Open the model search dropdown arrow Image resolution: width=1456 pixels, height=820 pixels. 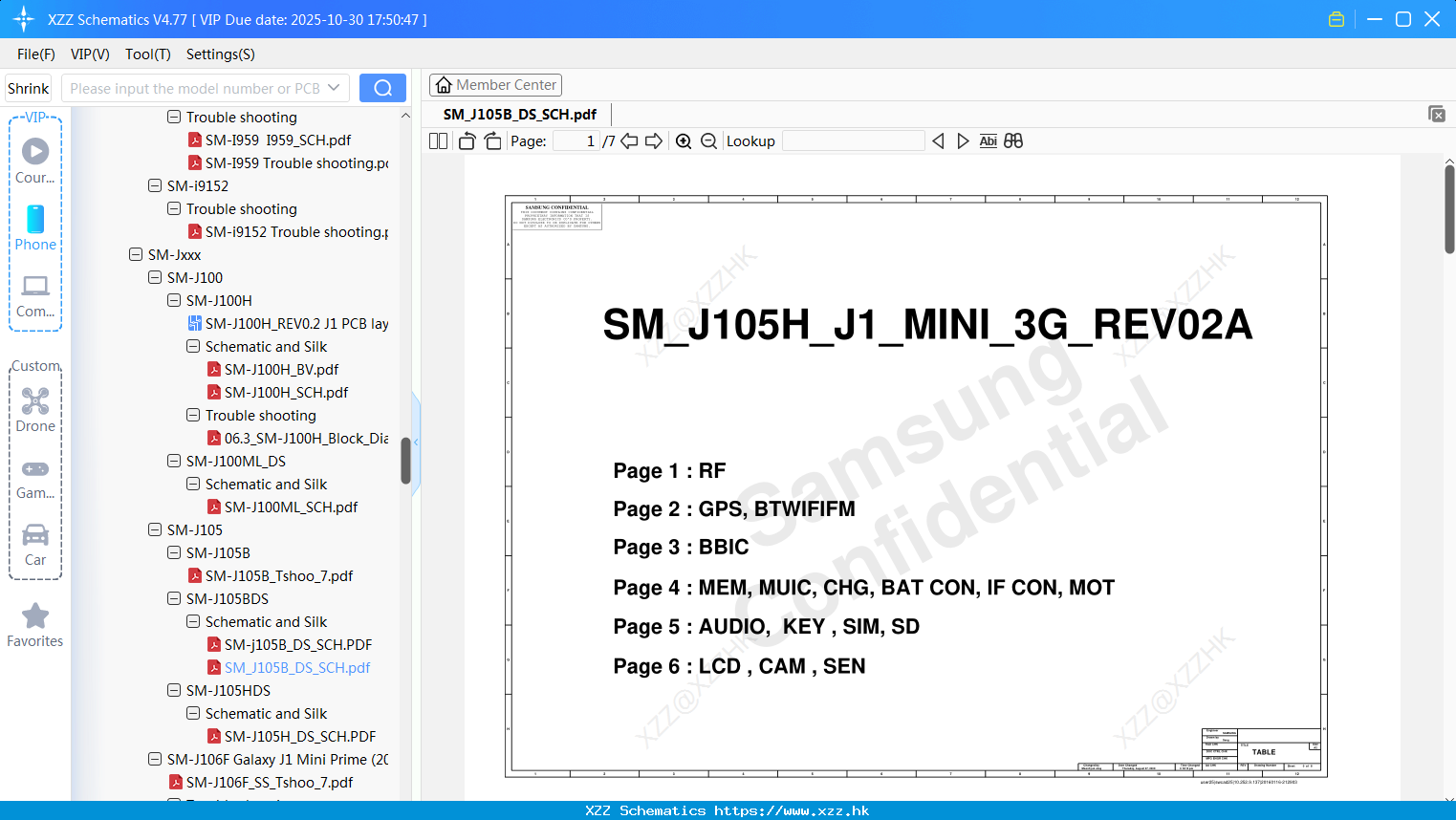336,87
